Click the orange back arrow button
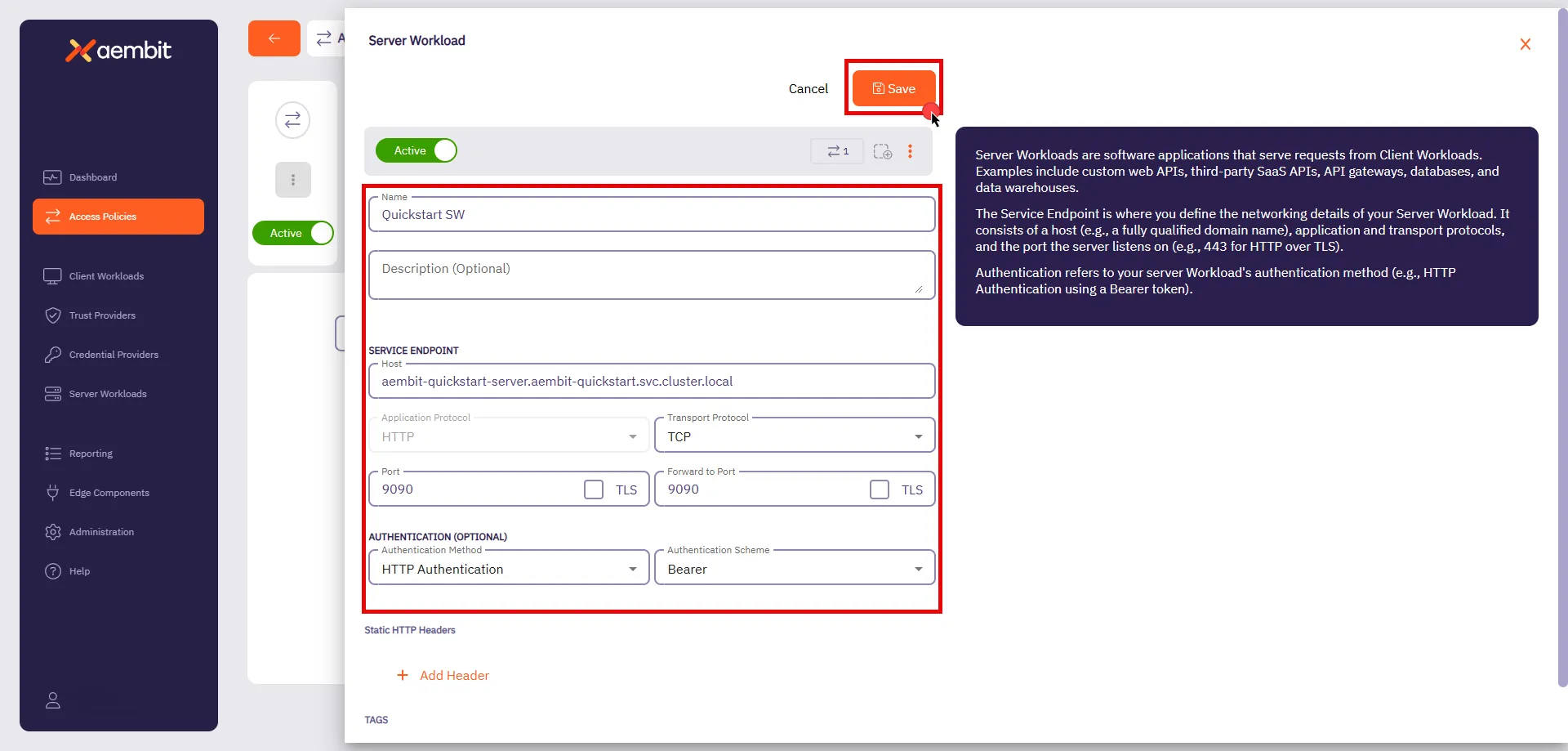Viewport: 1568px width, 751px height. click(x=274, y=38)
